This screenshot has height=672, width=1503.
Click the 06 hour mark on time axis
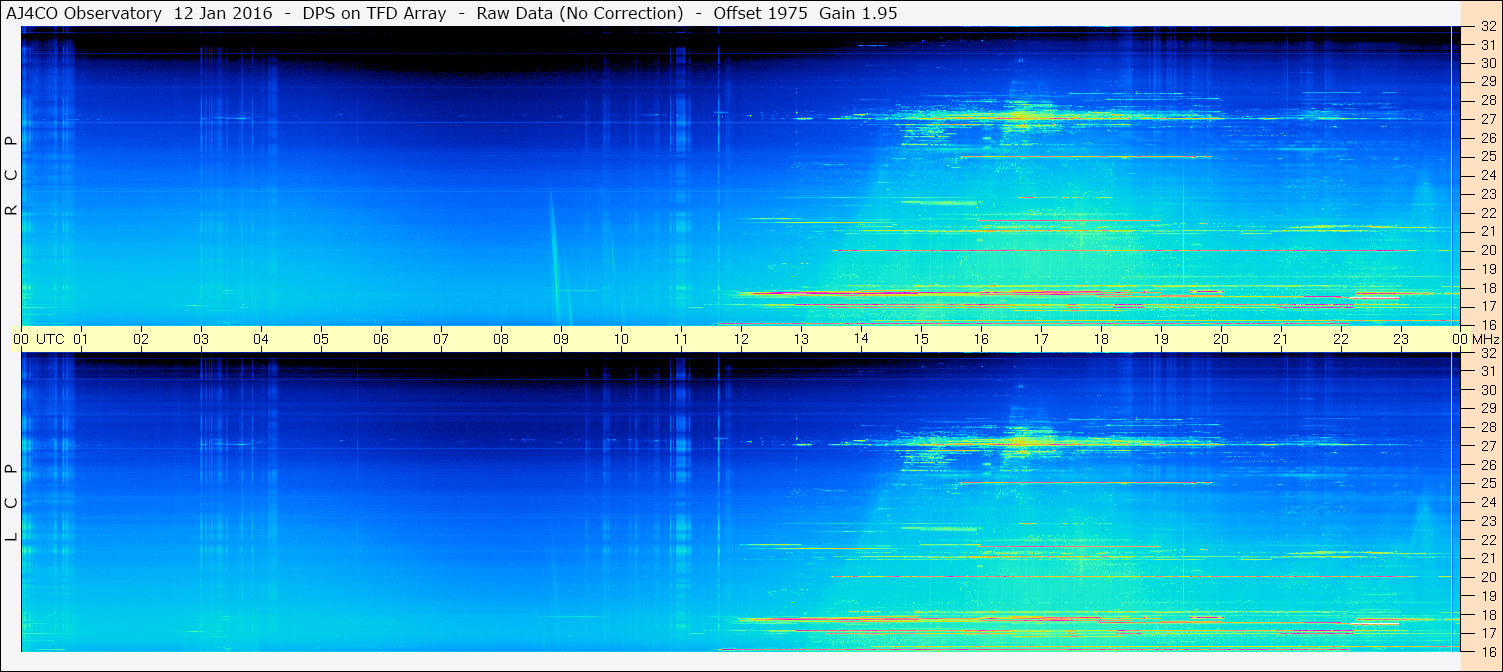381,339
